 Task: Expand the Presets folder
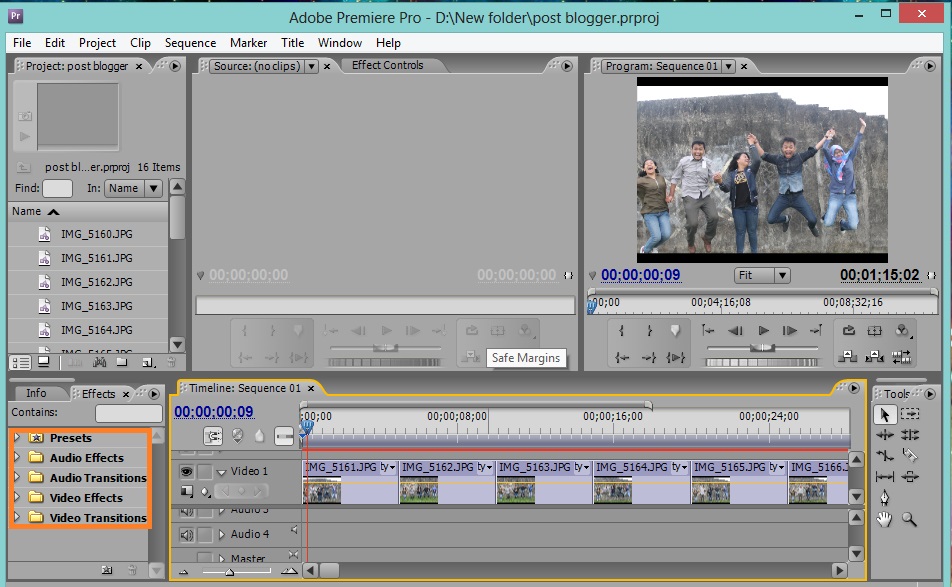pos(17,437)
